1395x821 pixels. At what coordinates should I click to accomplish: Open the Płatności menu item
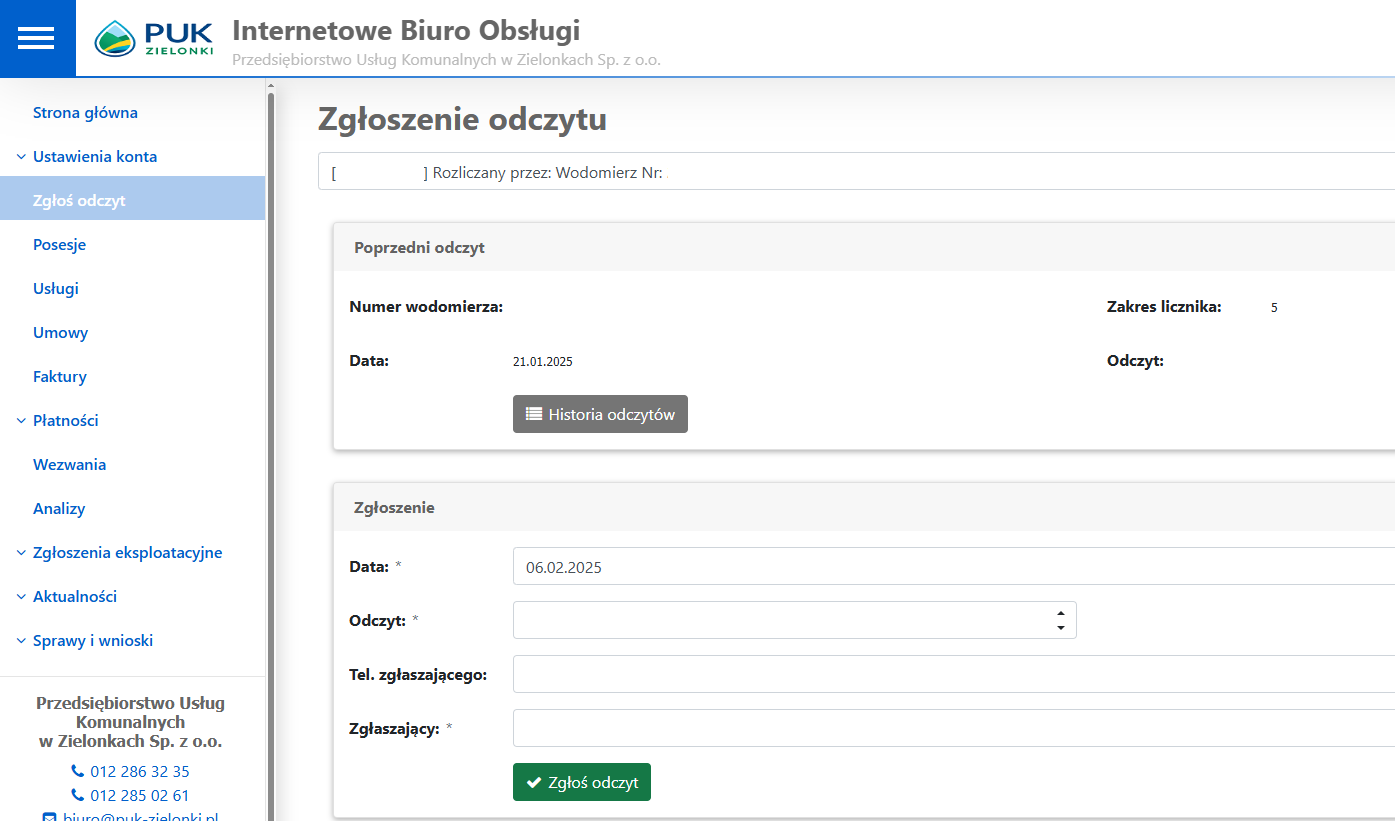(x=66, y=420)
